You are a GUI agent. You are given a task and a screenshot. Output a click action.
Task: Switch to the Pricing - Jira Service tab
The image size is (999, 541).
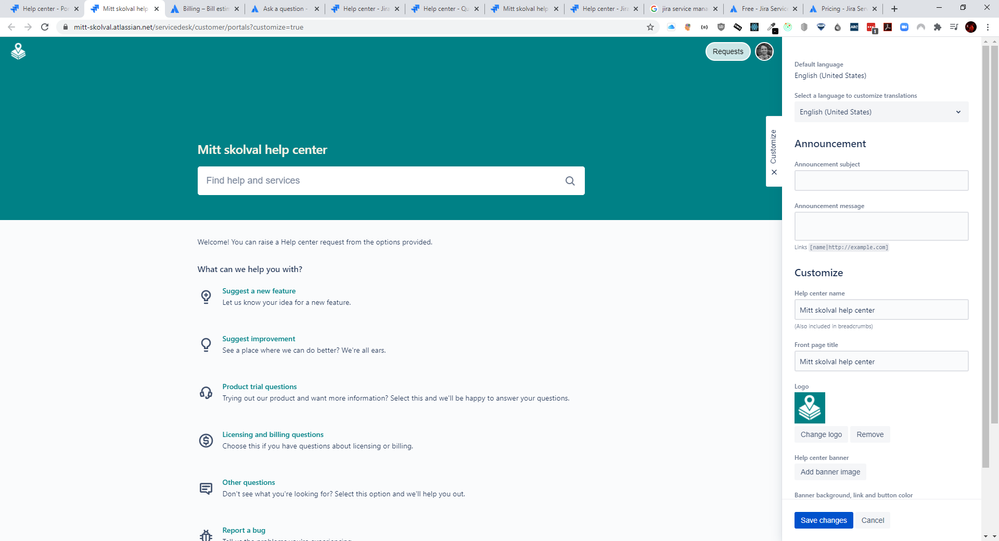(843, 9)
